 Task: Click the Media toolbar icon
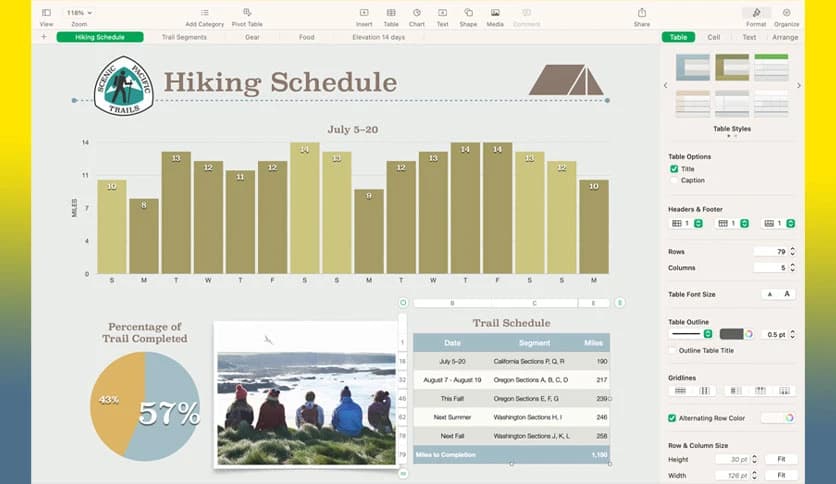coord(495,12)
